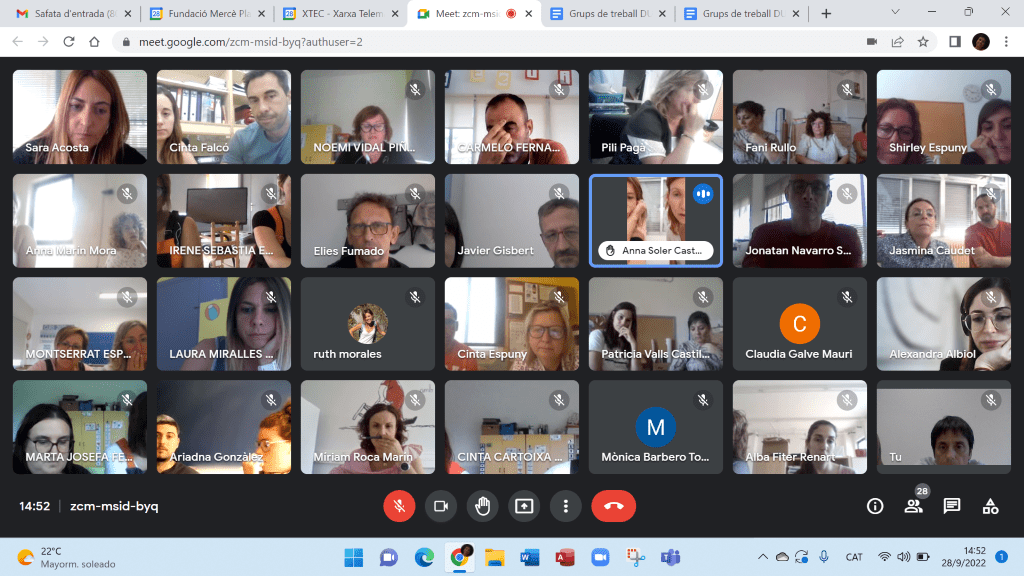Switch to the XTEC Xarxa Telemàtica tab

pyautogui.click(x=335, y=14)
